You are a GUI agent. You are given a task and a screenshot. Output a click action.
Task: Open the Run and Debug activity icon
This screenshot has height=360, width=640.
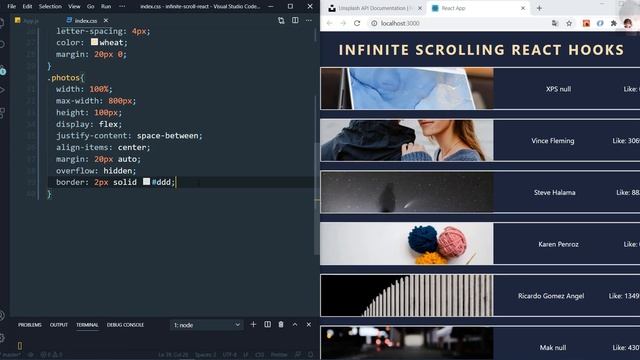click(2, 90)
